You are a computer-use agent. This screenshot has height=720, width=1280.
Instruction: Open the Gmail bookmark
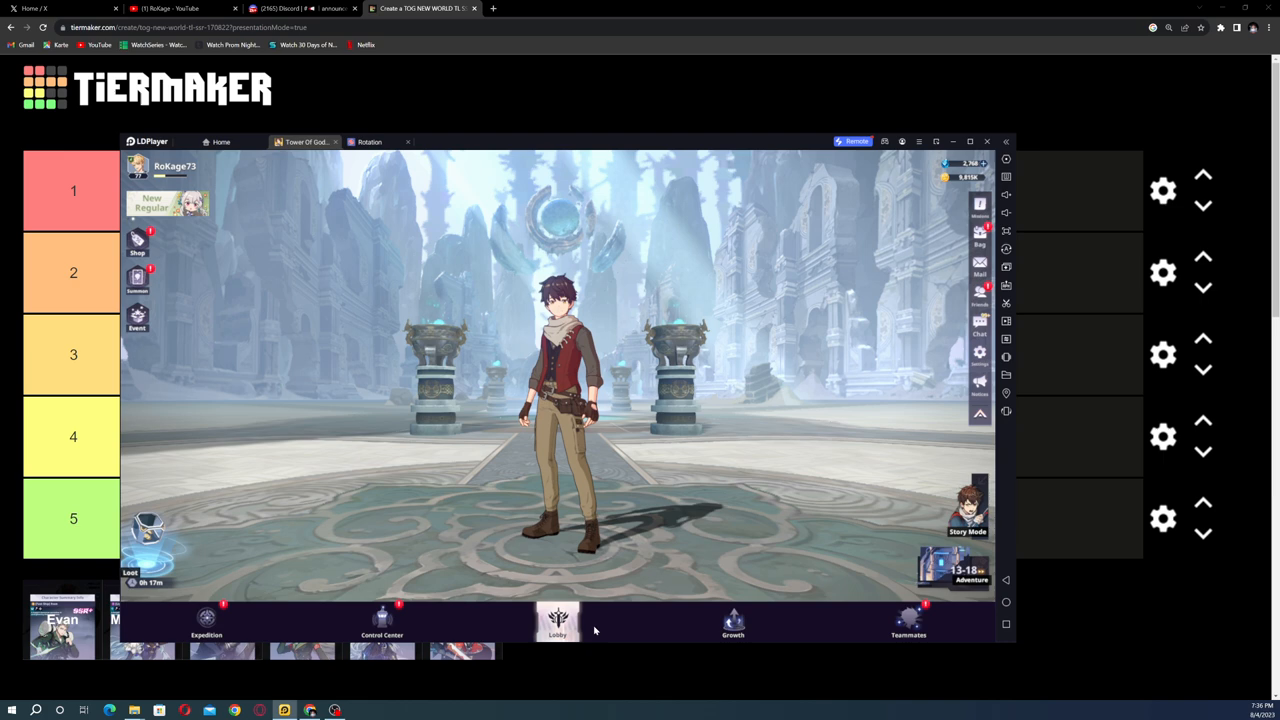21,45
